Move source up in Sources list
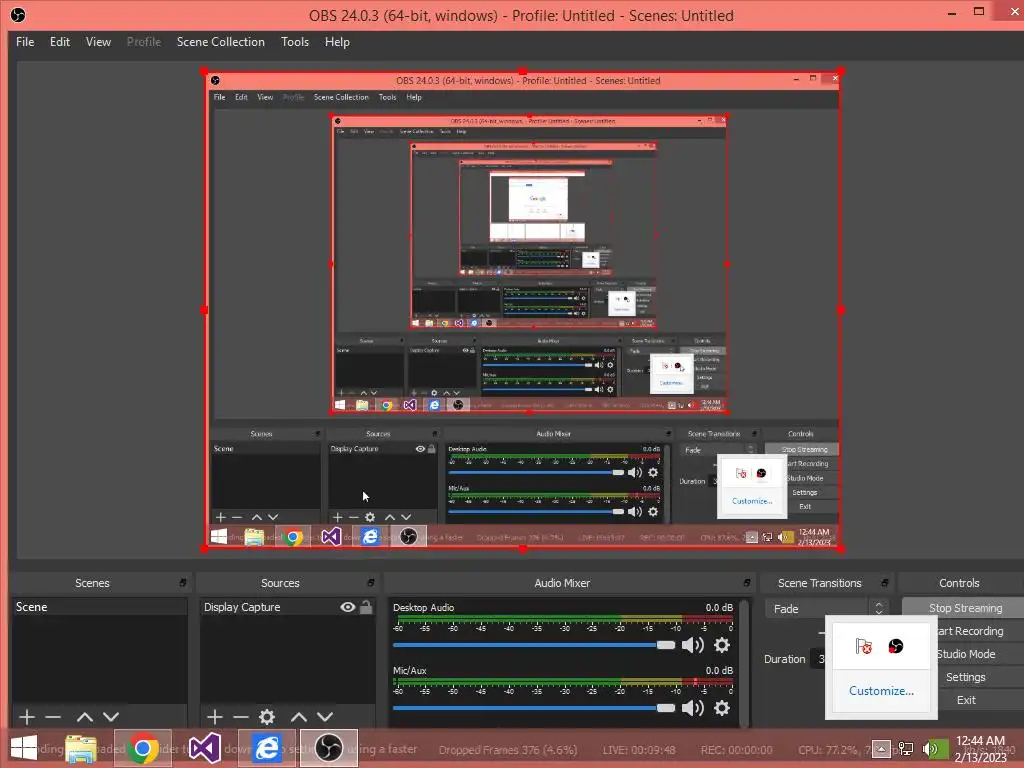The image size is (1024, 768). (298, 717)
